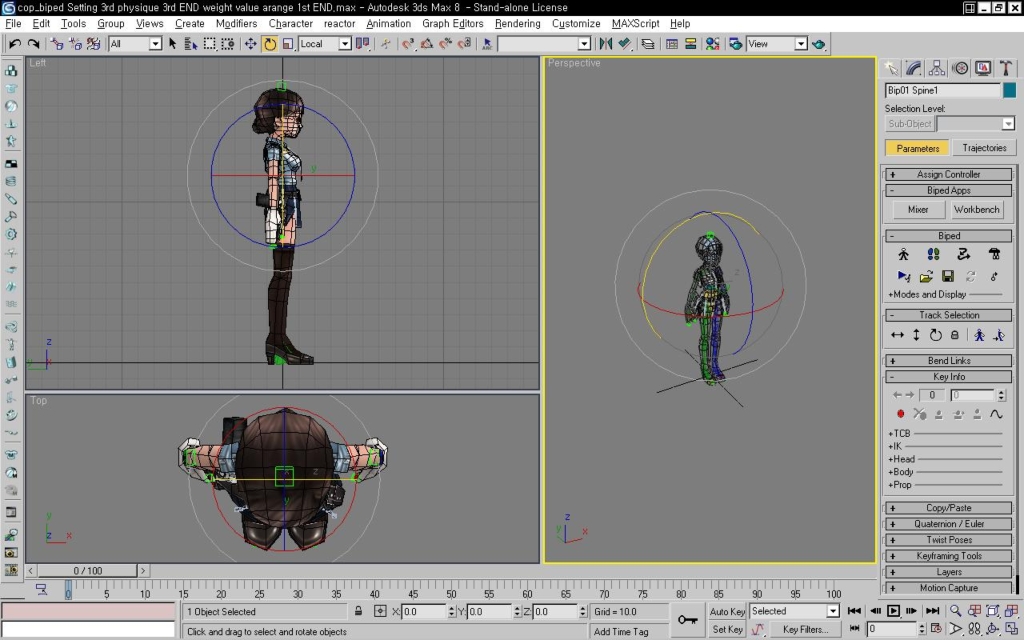
Task: Open the Select by Name tool
Action: (191, 44)
